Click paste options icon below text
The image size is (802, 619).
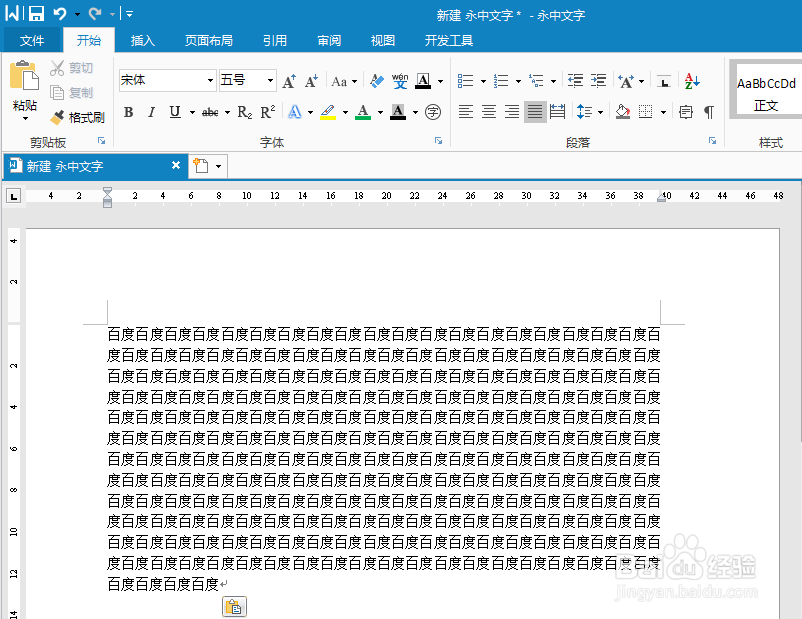(234, 607)
